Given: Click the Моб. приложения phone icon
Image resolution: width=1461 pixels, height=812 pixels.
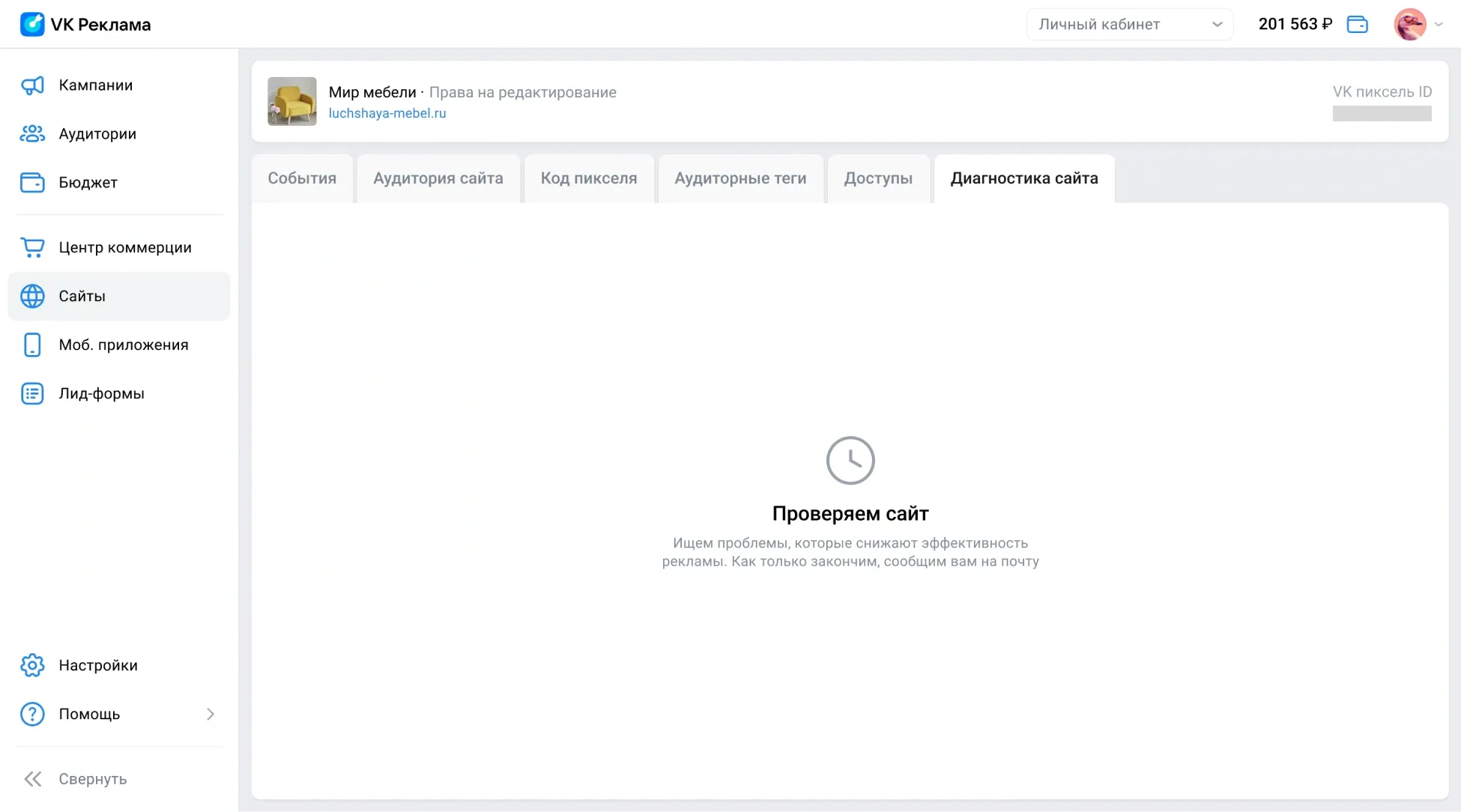Looking at the screenshot, I should click(x=32, y=345).
